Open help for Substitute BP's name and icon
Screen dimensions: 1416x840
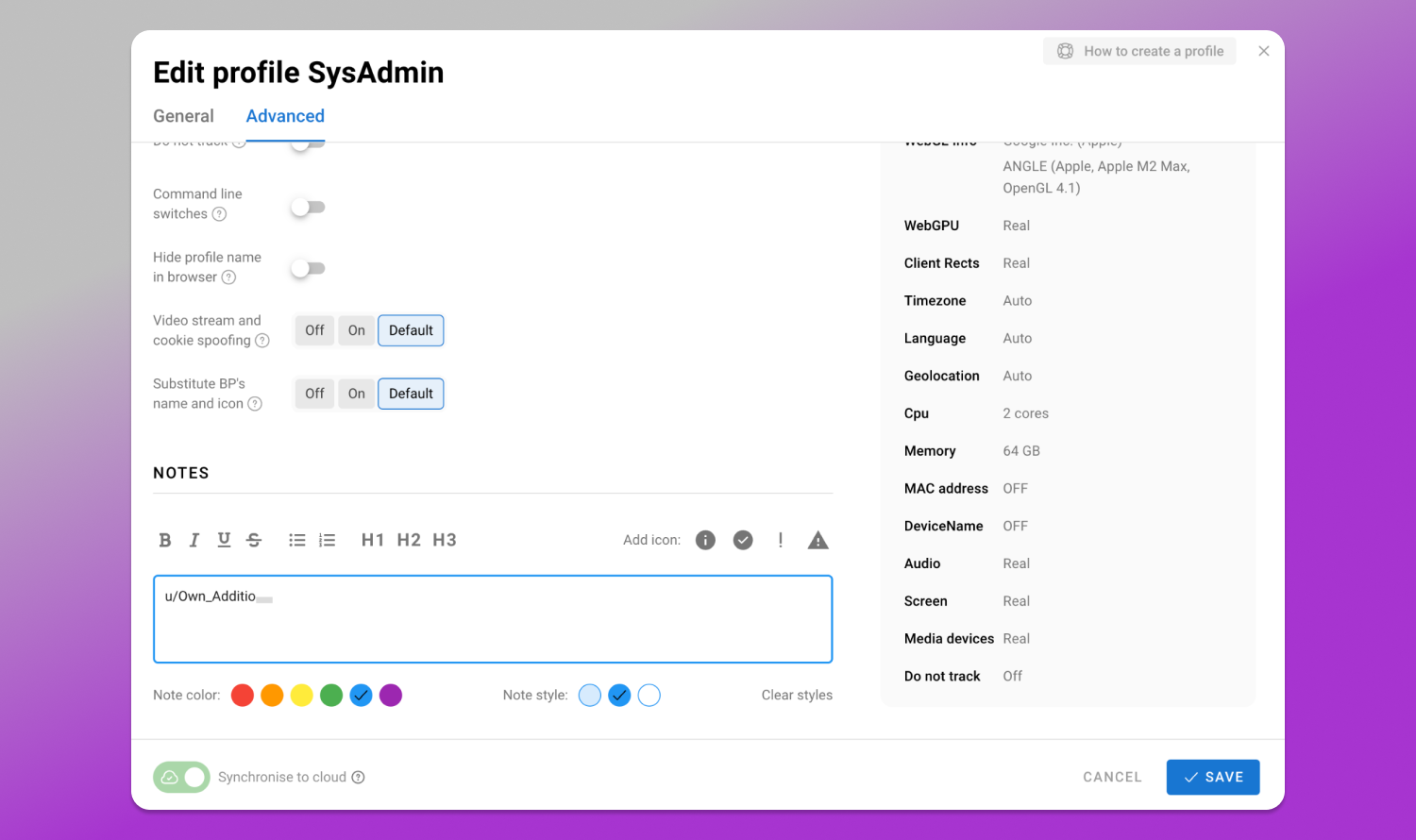[255, 404]
